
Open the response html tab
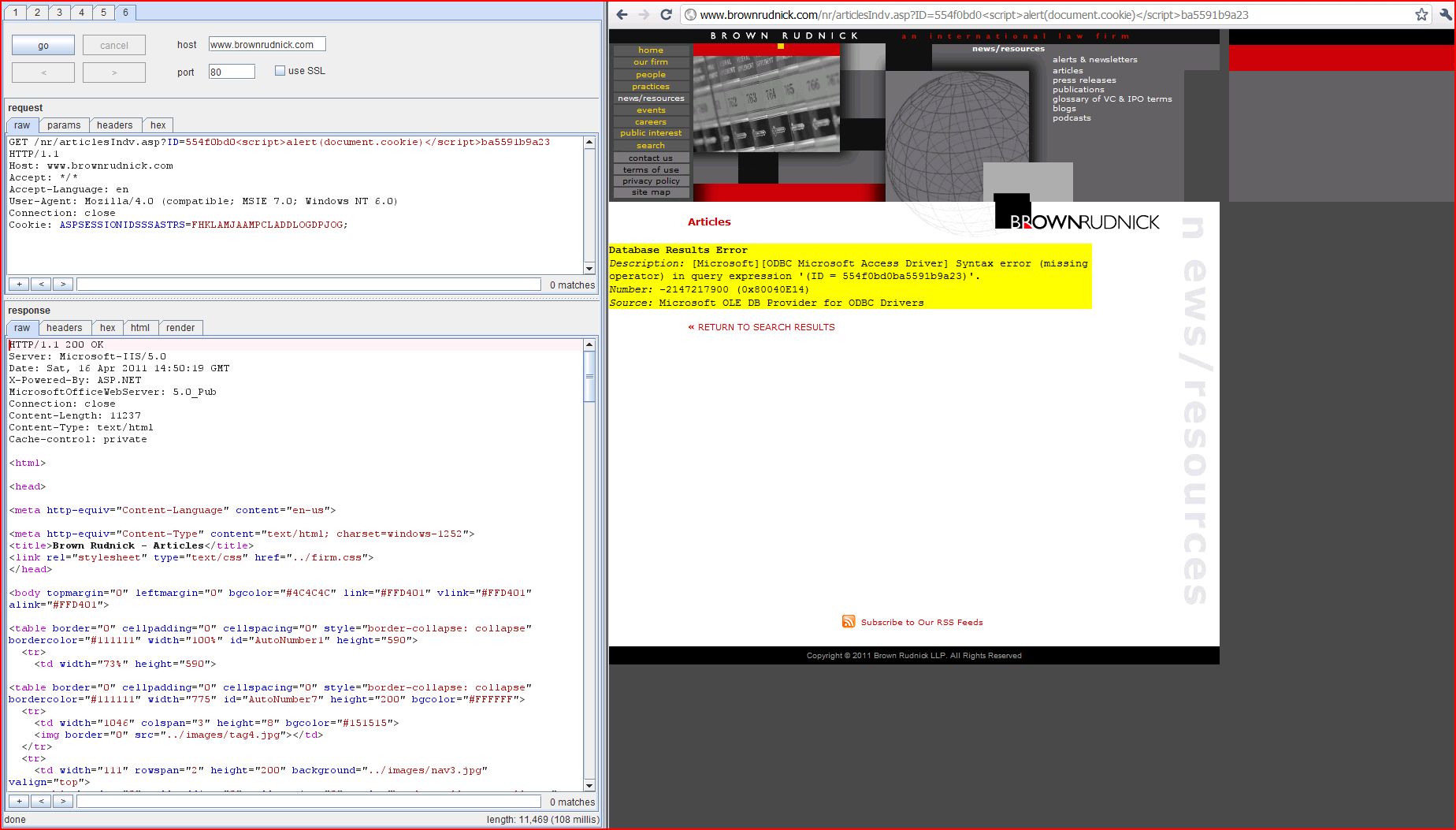(x=140, y=328)
